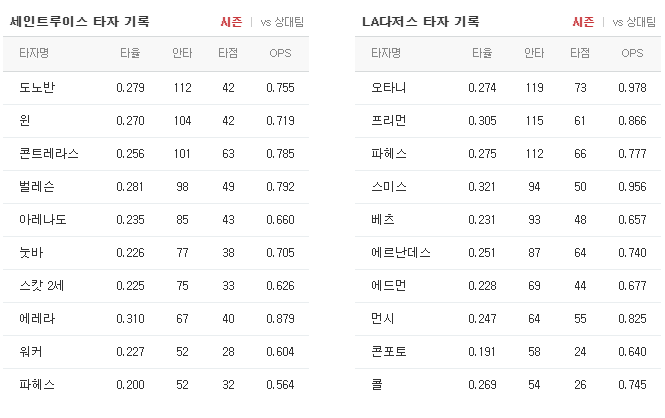The image size is (665, 418).
Task: Open batter 에르난데스 row
Action: [508, 253]
